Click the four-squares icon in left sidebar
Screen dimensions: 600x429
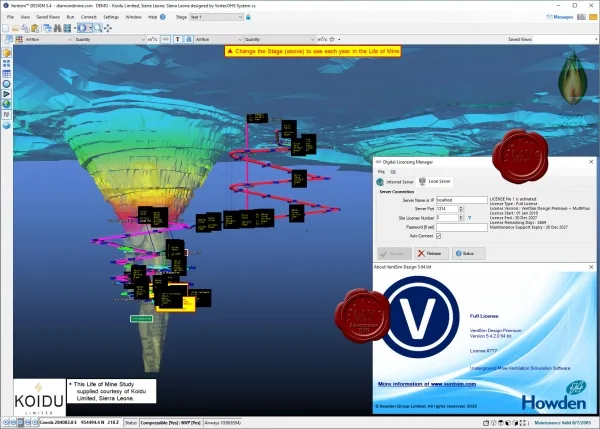pyautogui.click(x=7, y=64)
